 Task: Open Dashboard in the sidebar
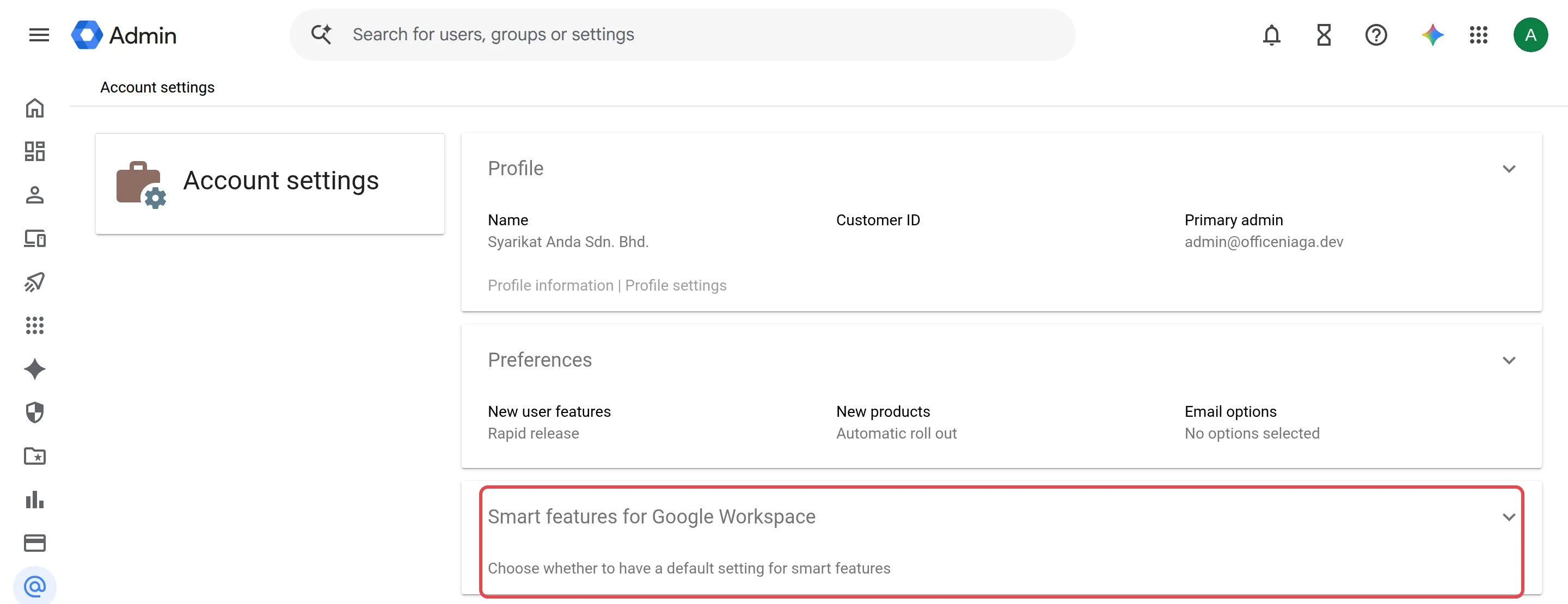[35, 151]
